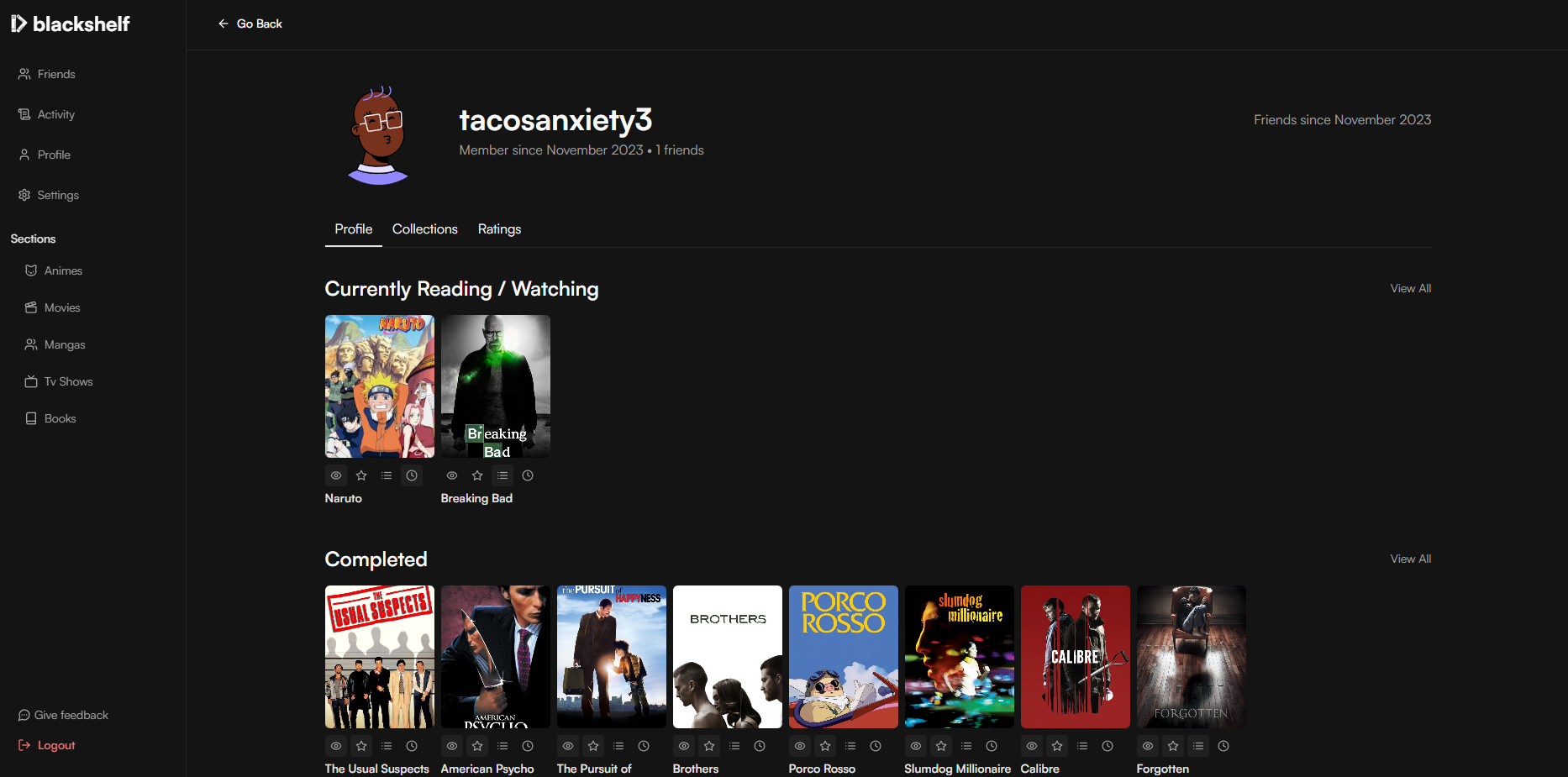The height and width of the screenshot is (777, 1568).
Task: Click the list icon under Breaking Bad
Action: [502, 475]
